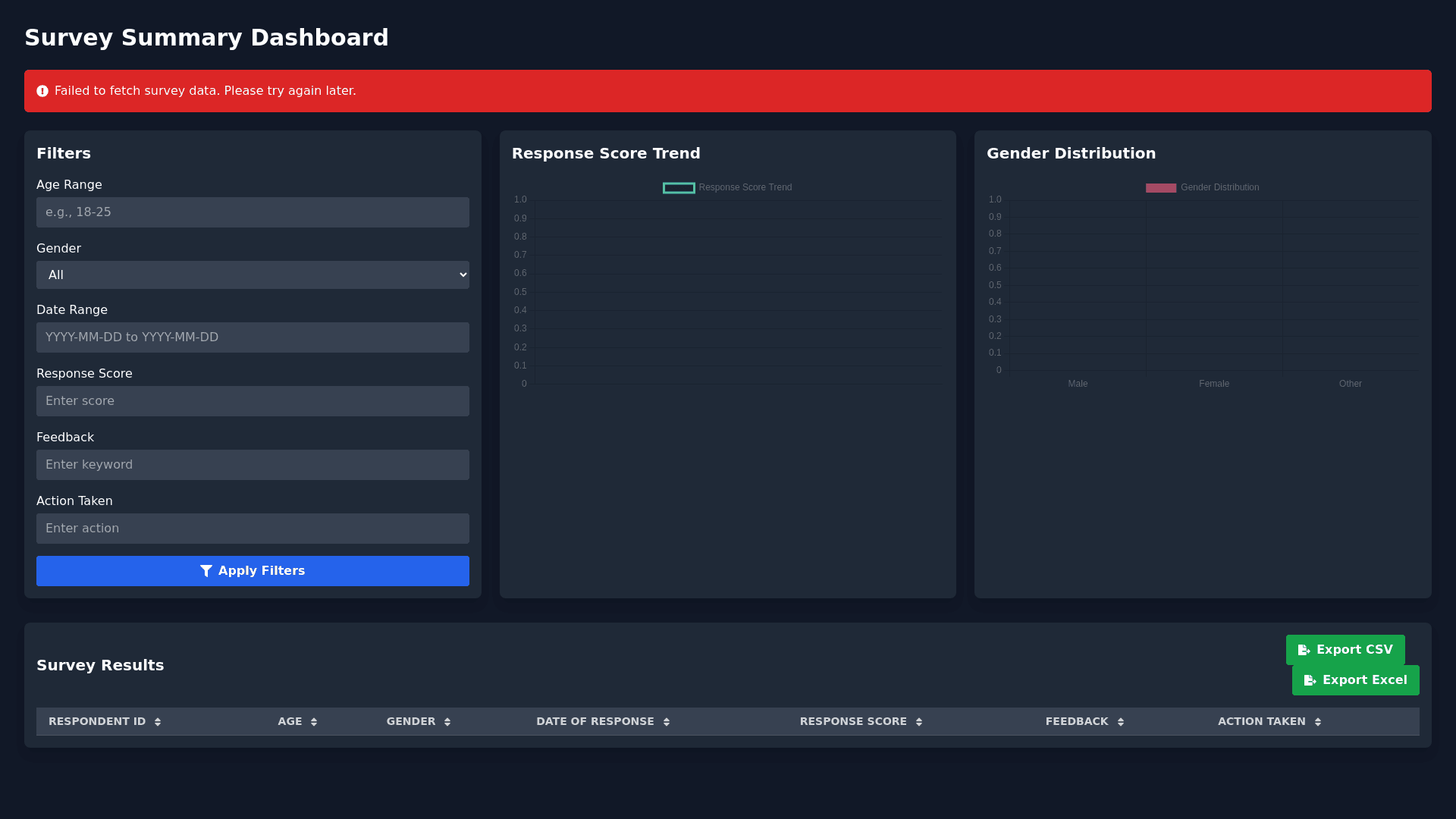Sort by Action Taken arrow icon
This screenshot has height=819, width=1456.
(1318, 722)
